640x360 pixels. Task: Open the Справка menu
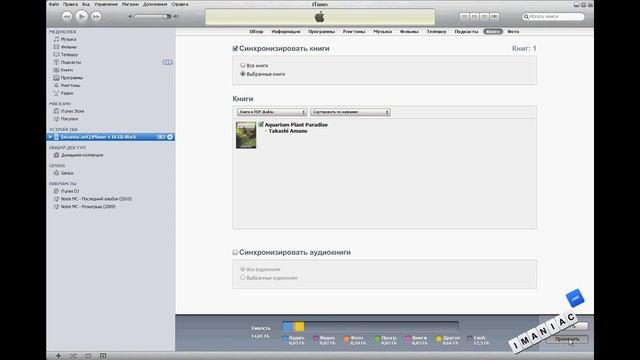(x=180, y=4)
